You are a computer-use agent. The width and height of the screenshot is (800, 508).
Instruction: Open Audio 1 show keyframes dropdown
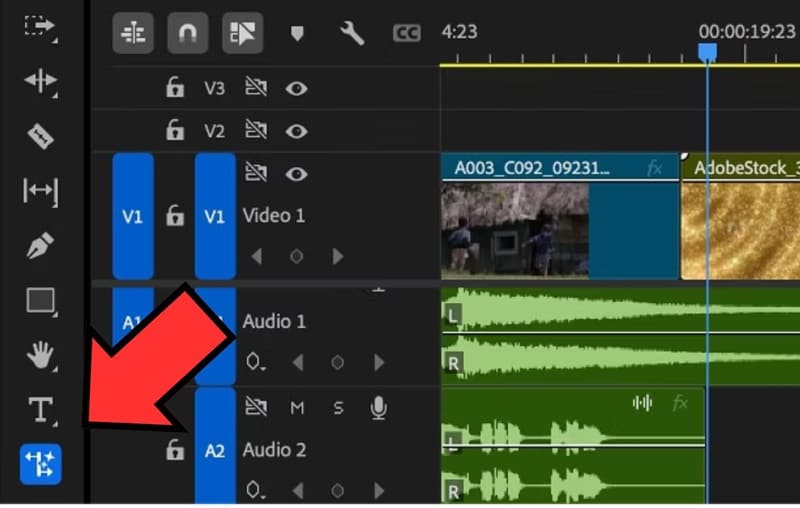coord(255,362)
